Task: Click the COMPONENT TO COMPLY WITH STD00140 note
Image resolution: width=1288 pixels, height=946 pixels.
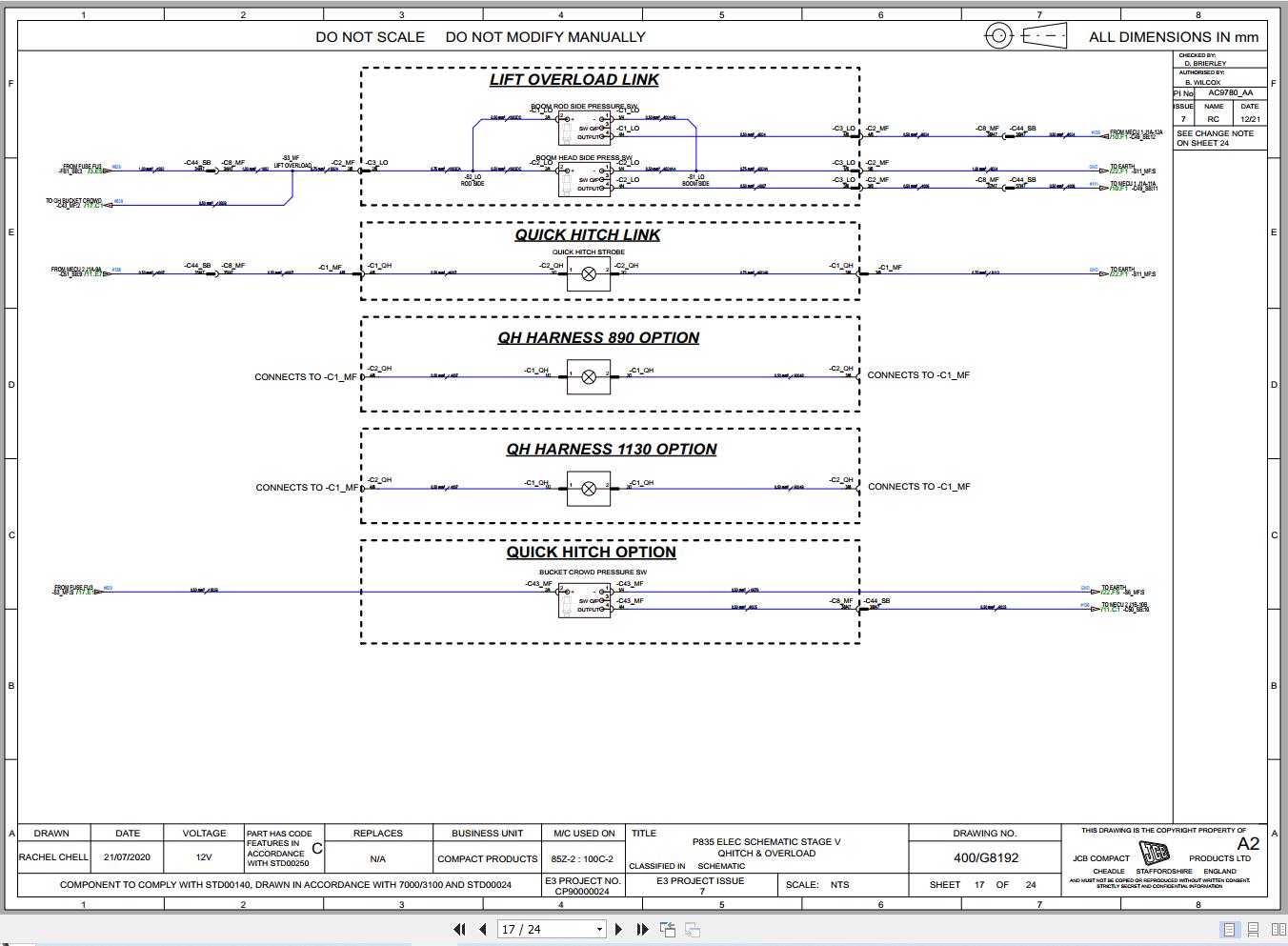Action: [286, 885]
